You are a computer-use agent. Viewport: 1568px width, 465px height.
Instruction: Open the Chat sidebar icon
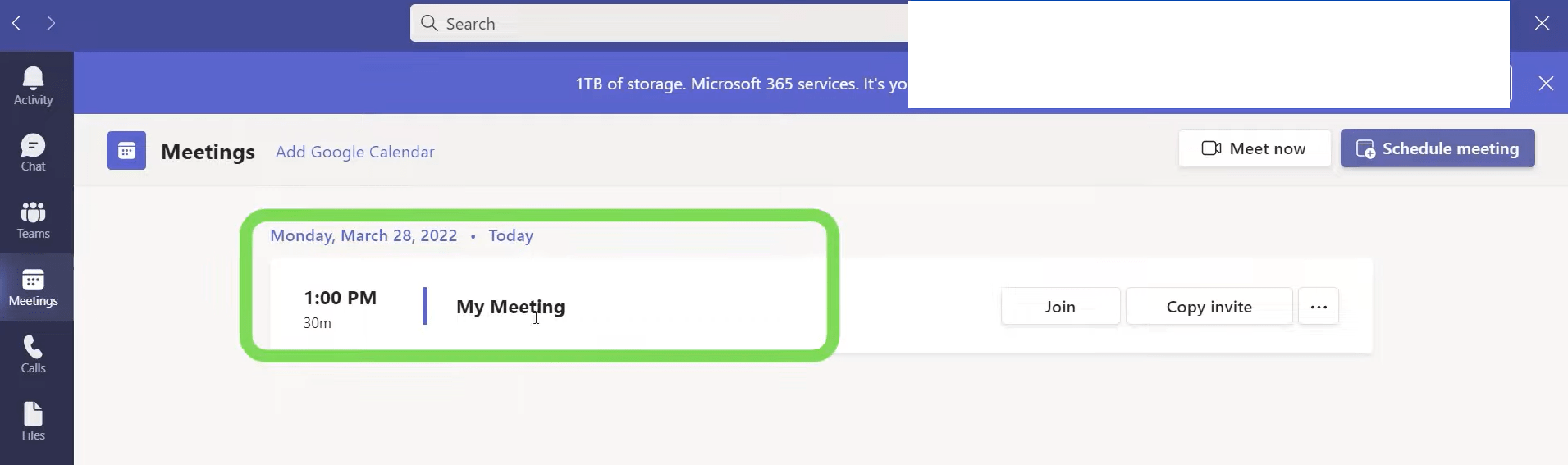pos(33,145)
